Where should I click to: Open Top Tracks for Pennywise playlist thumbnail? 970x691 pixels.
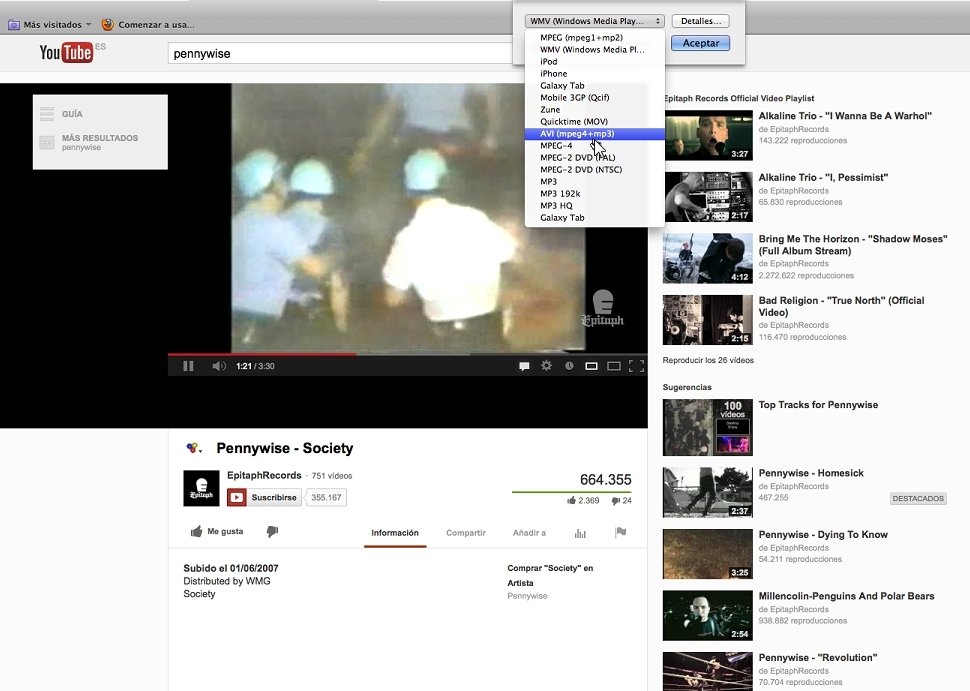pyautogui.click(x=708, y=427)
